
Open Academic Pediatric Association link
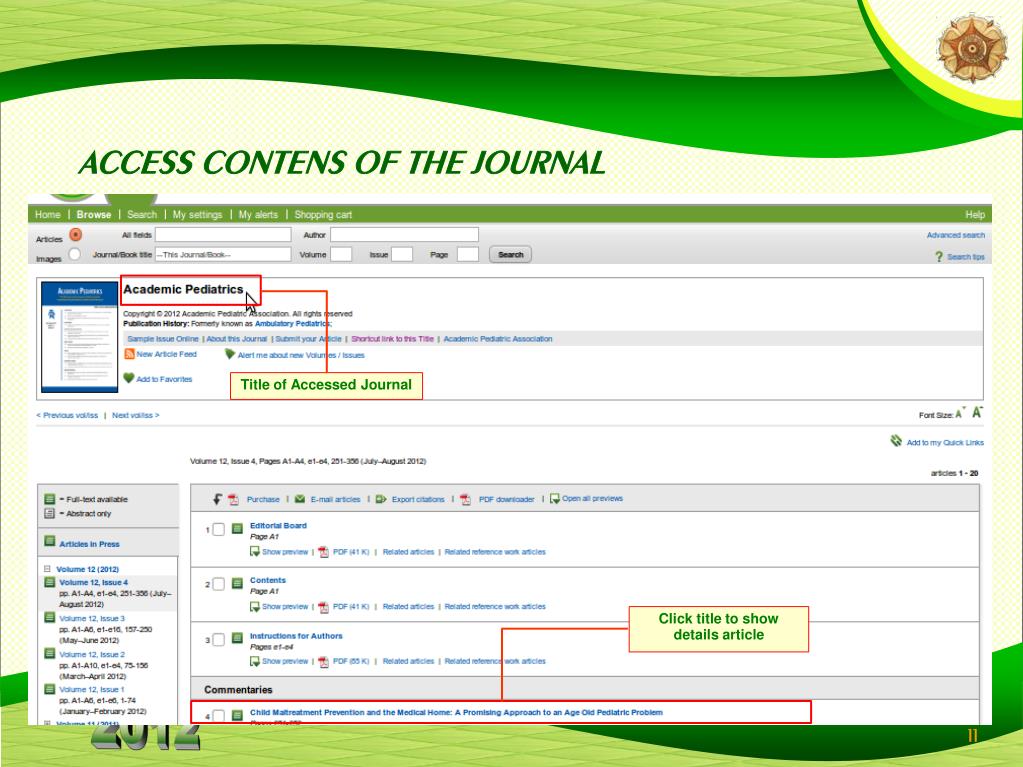coord(498,339)
